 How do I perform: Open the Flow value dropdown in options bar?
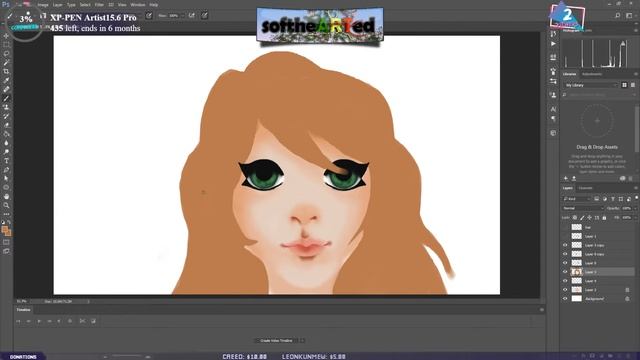pos(182,16)
